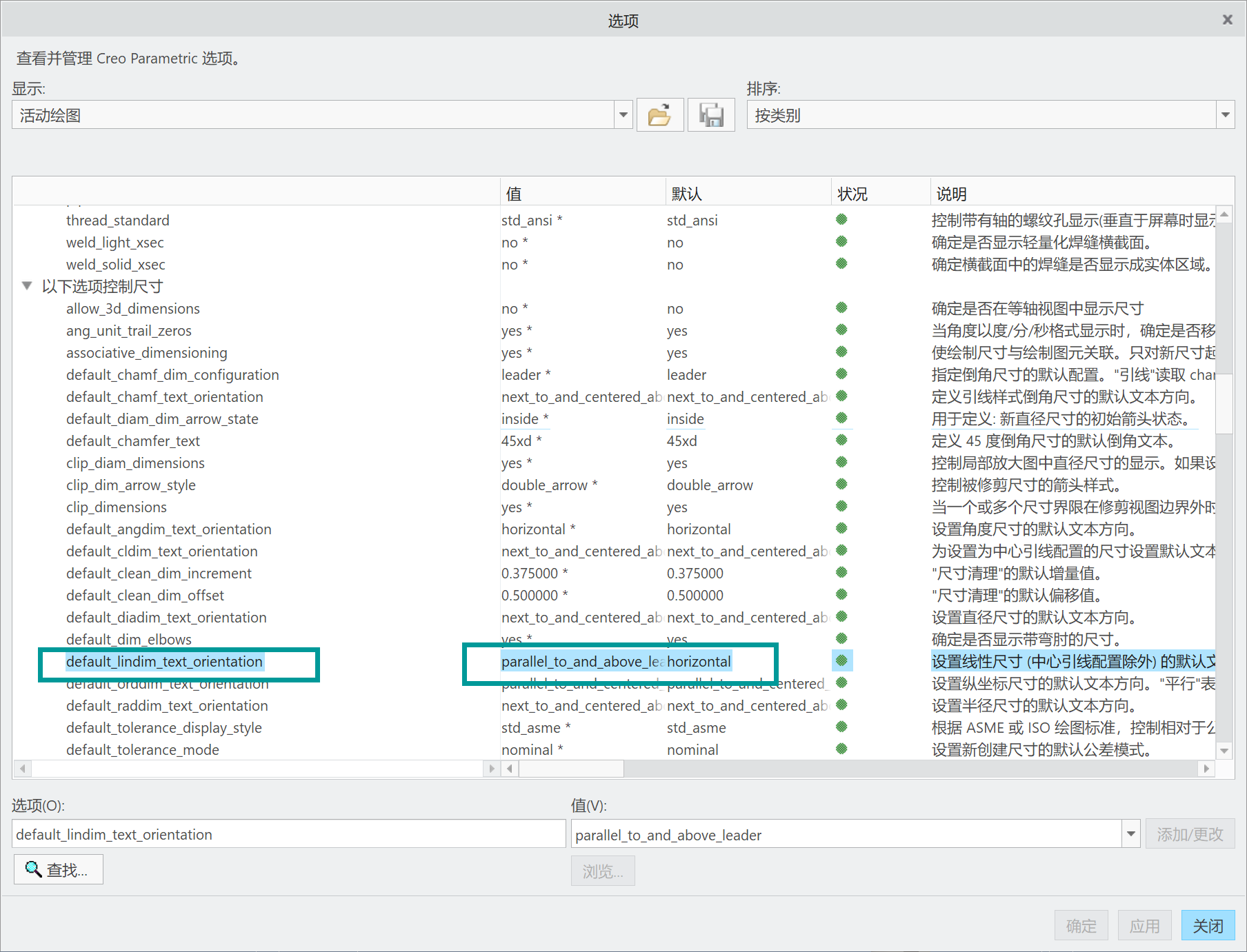Image resolution: width=1247 pixels, height=952 pixels.
Task: Collapse the dimension control options group
Action: coord(27,285)
